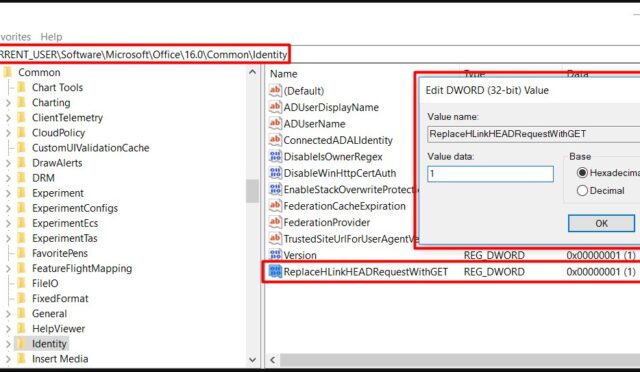This screenshot has width=640, height=372.
Task: Click the horizontal scrollbar left arrow
Action: (x=273, y=360)
